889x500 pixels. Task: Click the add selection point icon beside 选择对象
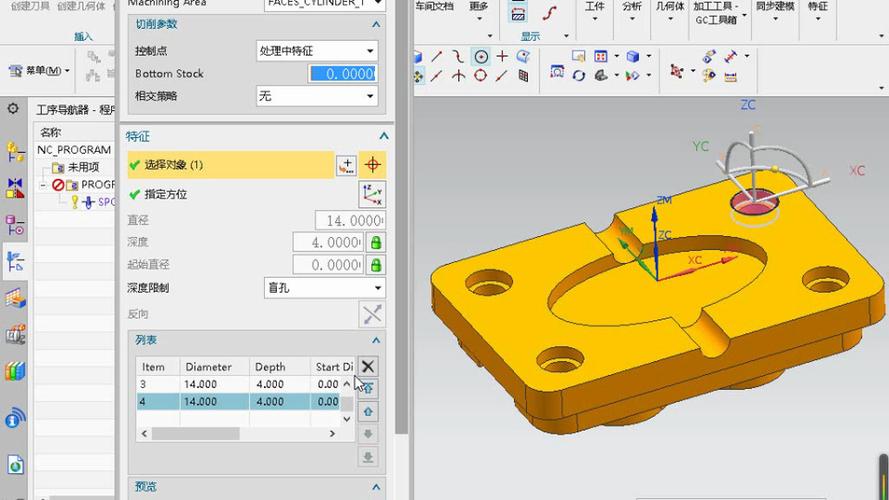[x=346, y=165]
